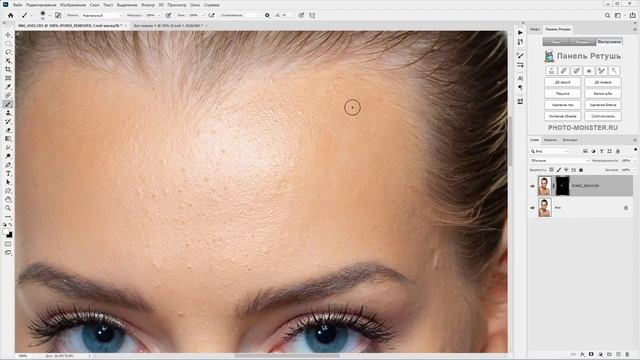Image resolution: width=640 pixels, height=360 pixels.
Task: Select the Brush tool in the toolbox
Action: tap(8, 104)
